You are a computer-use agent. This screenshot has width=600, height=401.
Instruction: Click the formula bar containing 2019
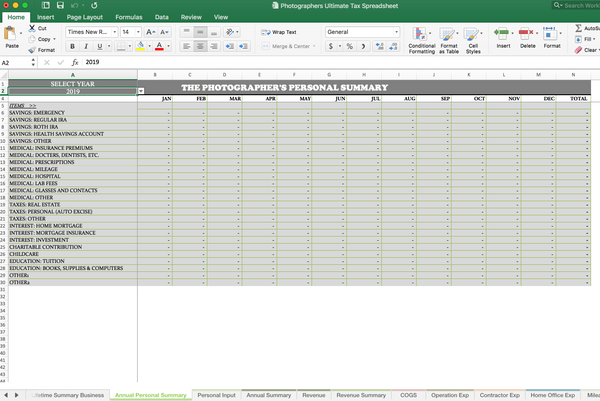click(x=341, y=62)
